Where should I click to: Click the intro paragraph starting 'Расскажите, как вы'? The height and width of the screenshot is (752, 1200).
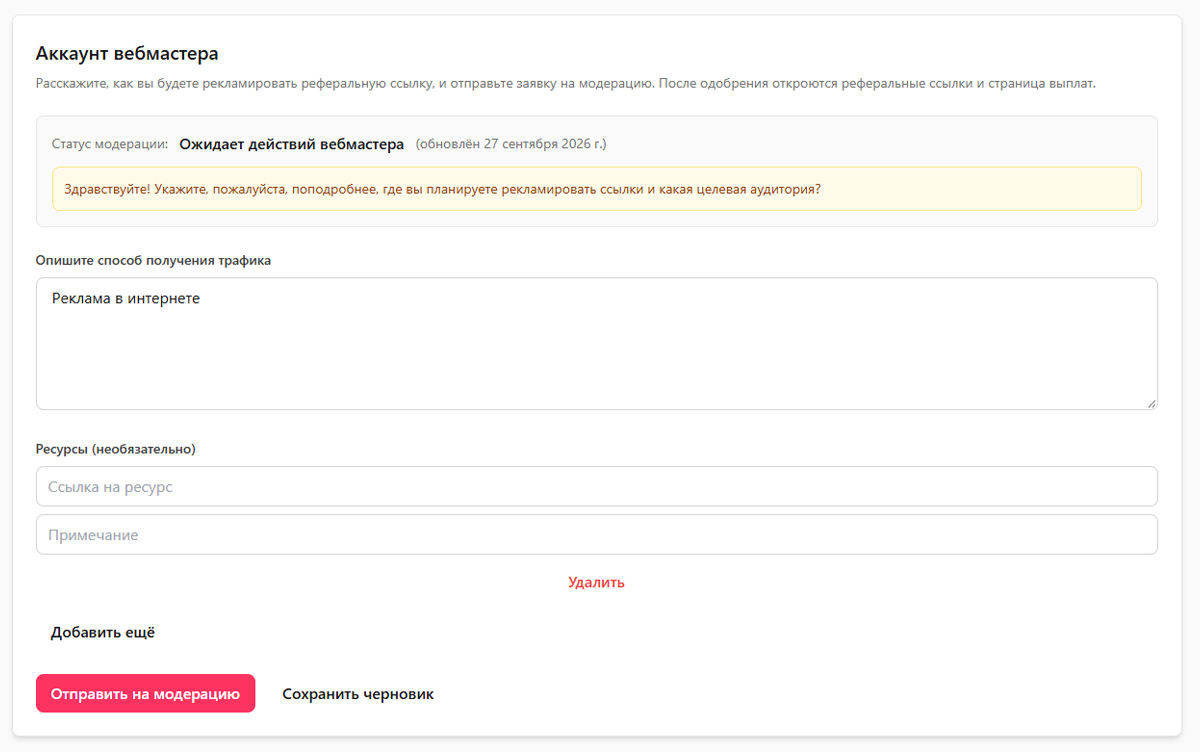[x=566, y=83]
